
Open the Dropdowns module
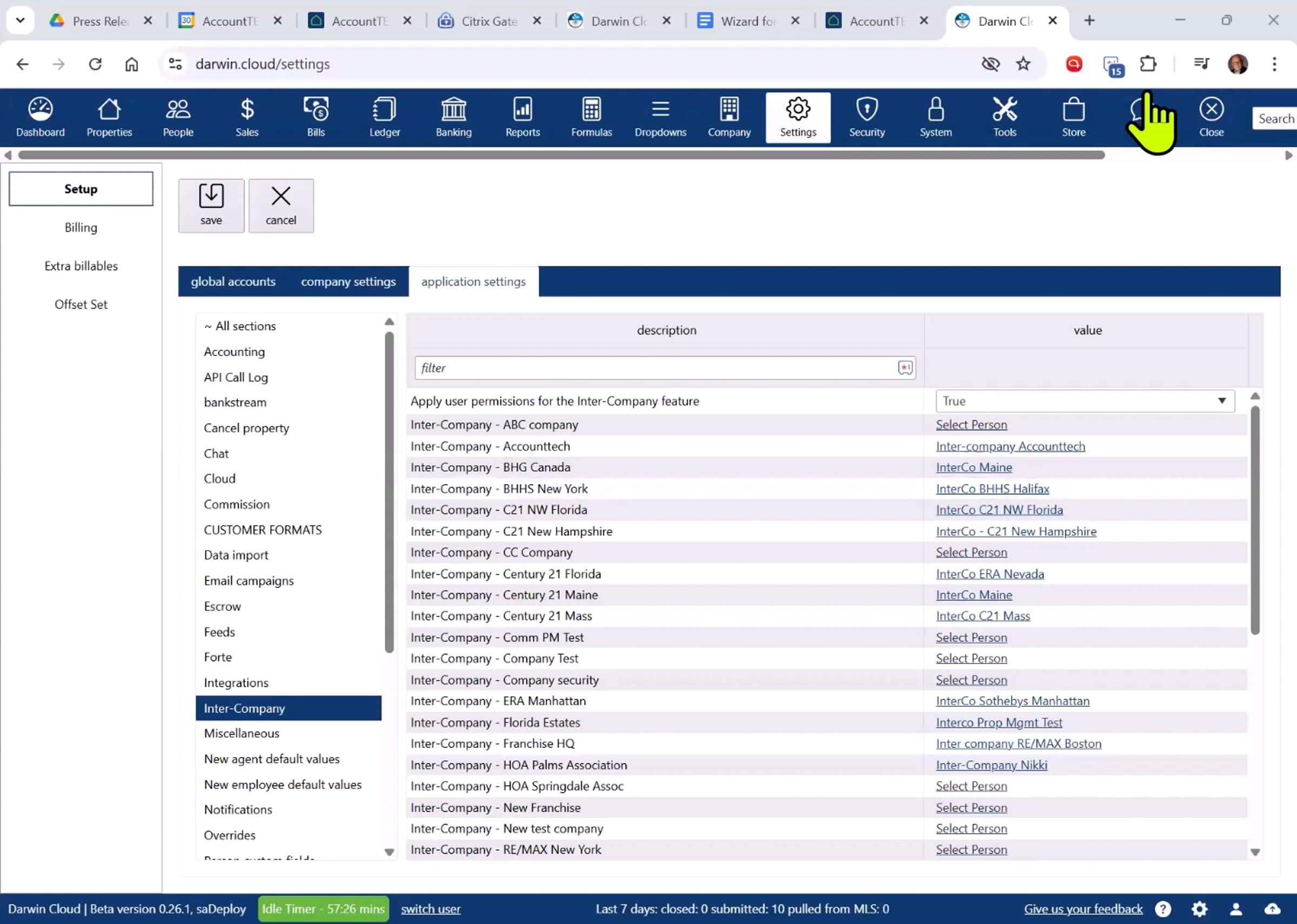[x=660, y=118]
